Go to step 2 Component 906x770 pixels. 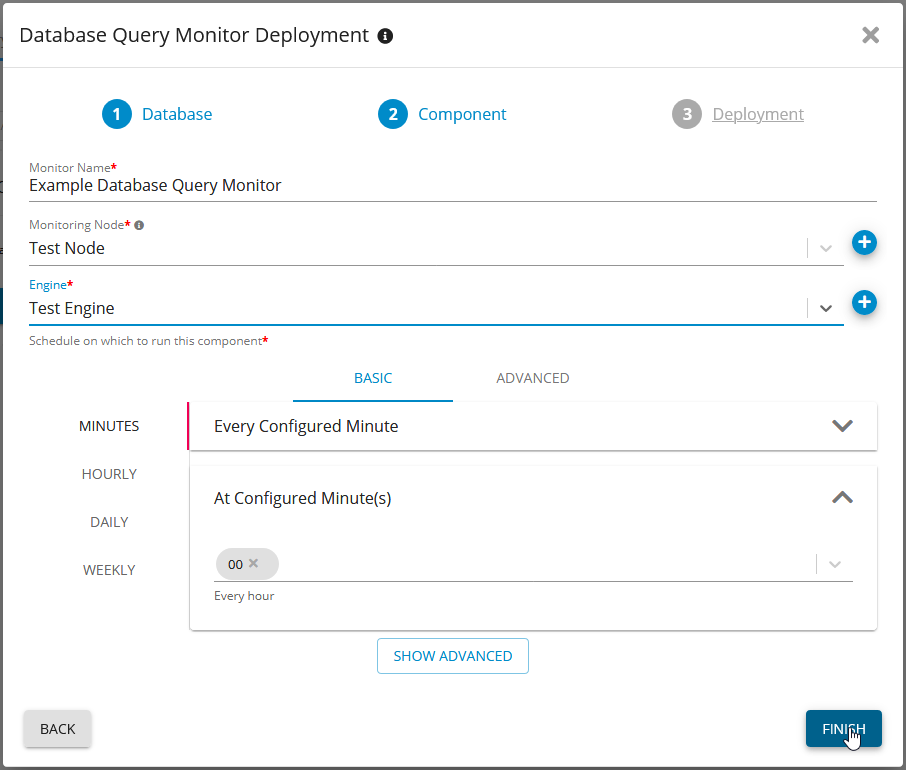443,114
